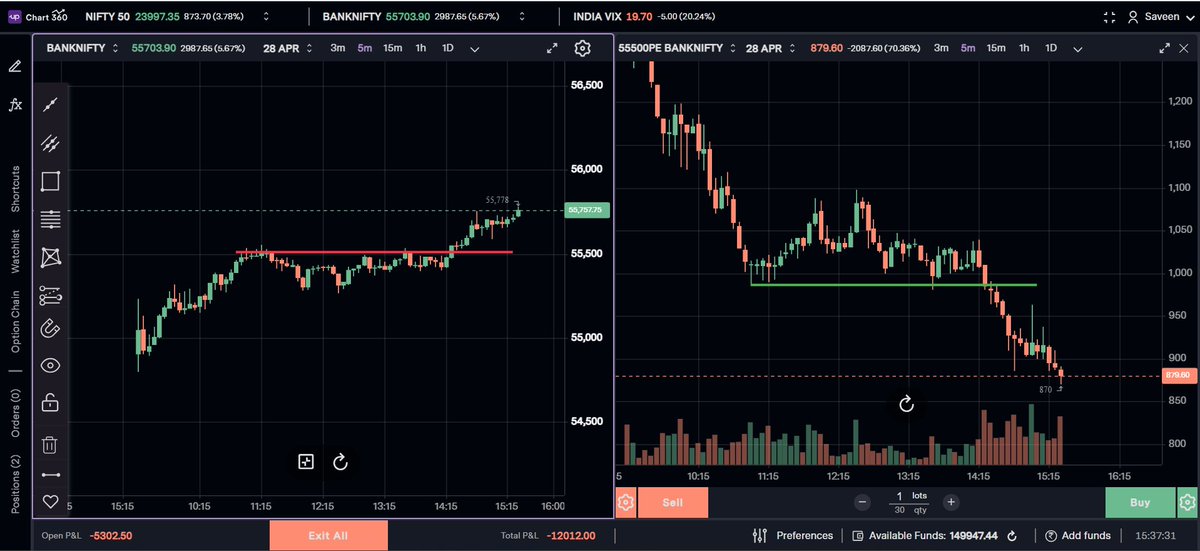Reset the BANKNIFTY chart view
The image size is (1200, 551).
[340, 461]
